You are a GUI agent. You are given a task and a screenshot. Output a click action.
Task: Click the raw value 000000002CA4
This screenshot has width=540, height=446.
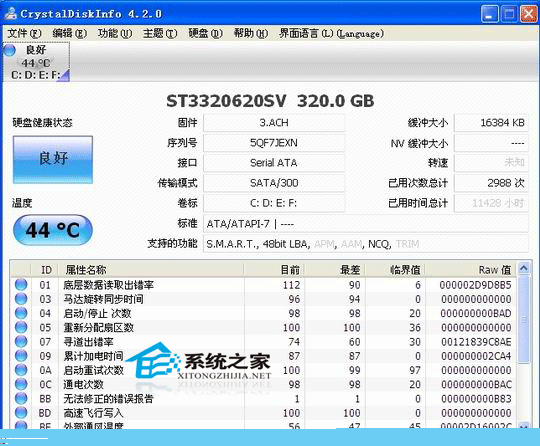pos(476,356)
